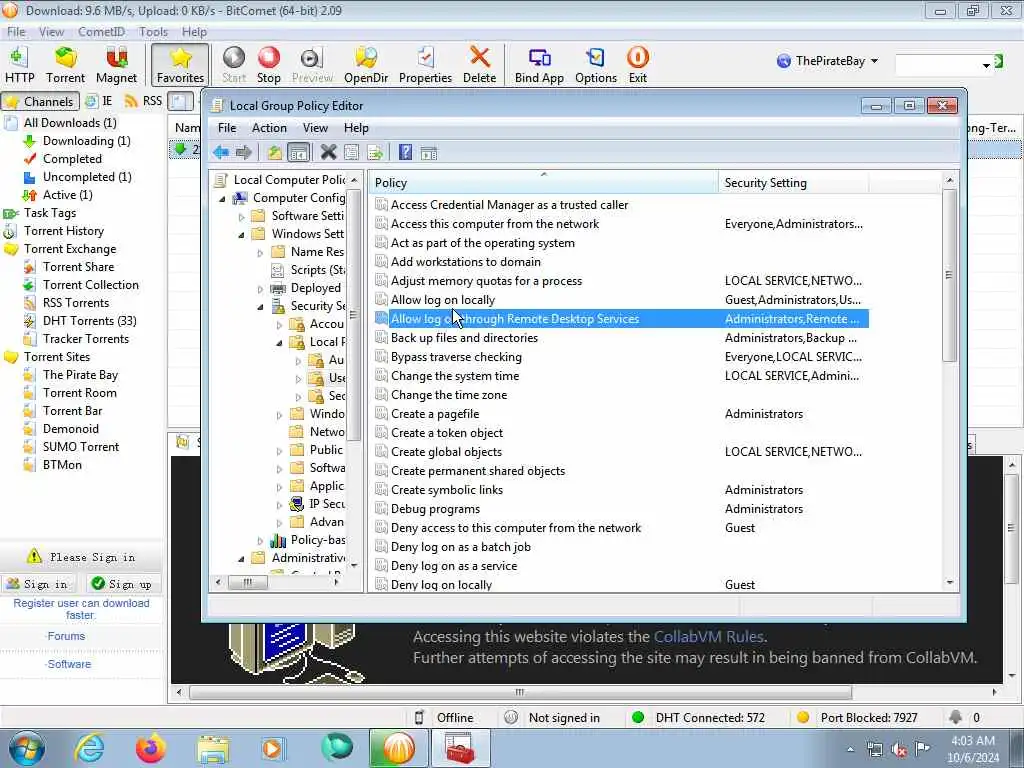This screenshot has height=768, width=1024.
Task: Click the red Stop toolbar icon
Action: [268, 65]
